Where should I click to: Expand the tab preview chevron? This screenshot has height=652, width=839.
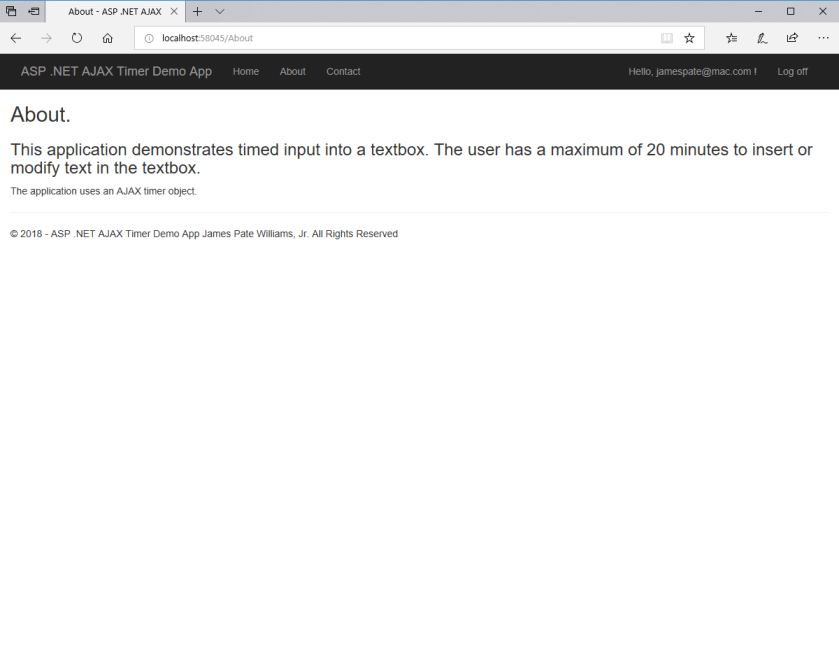pos(219,11)
